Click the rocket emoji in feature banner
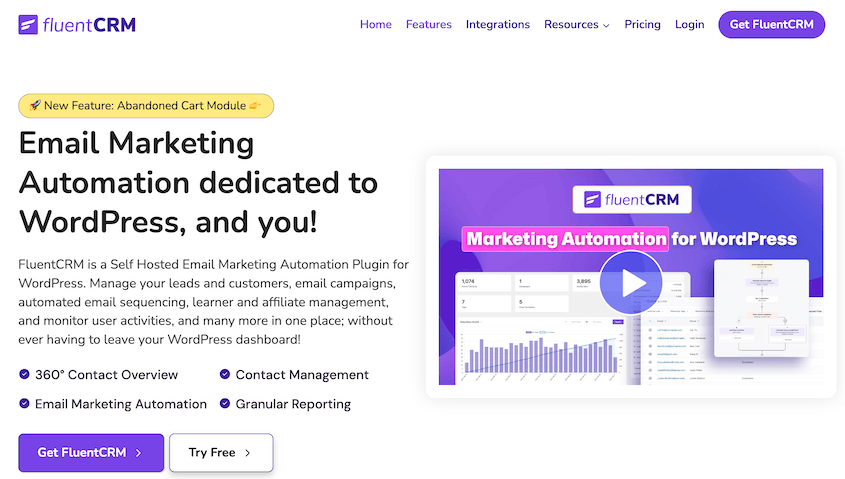The height and width of the screenshot is (479, 845). (35, 105)
